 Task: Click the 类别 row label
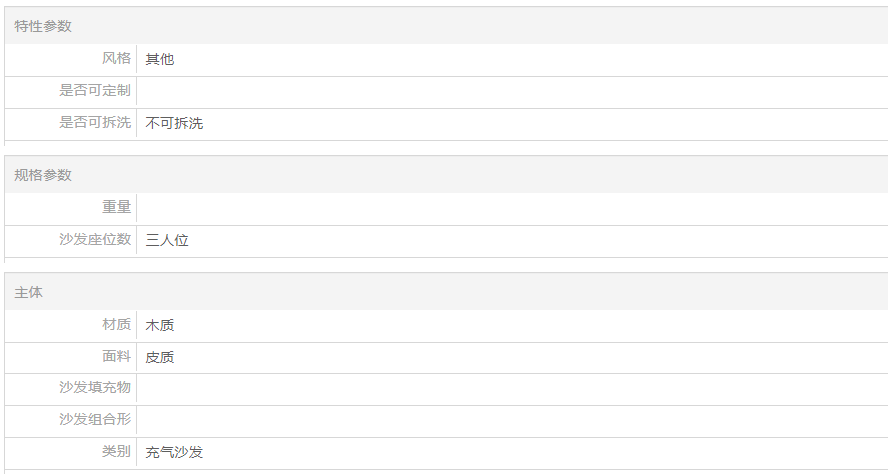(x=116, y=452)
